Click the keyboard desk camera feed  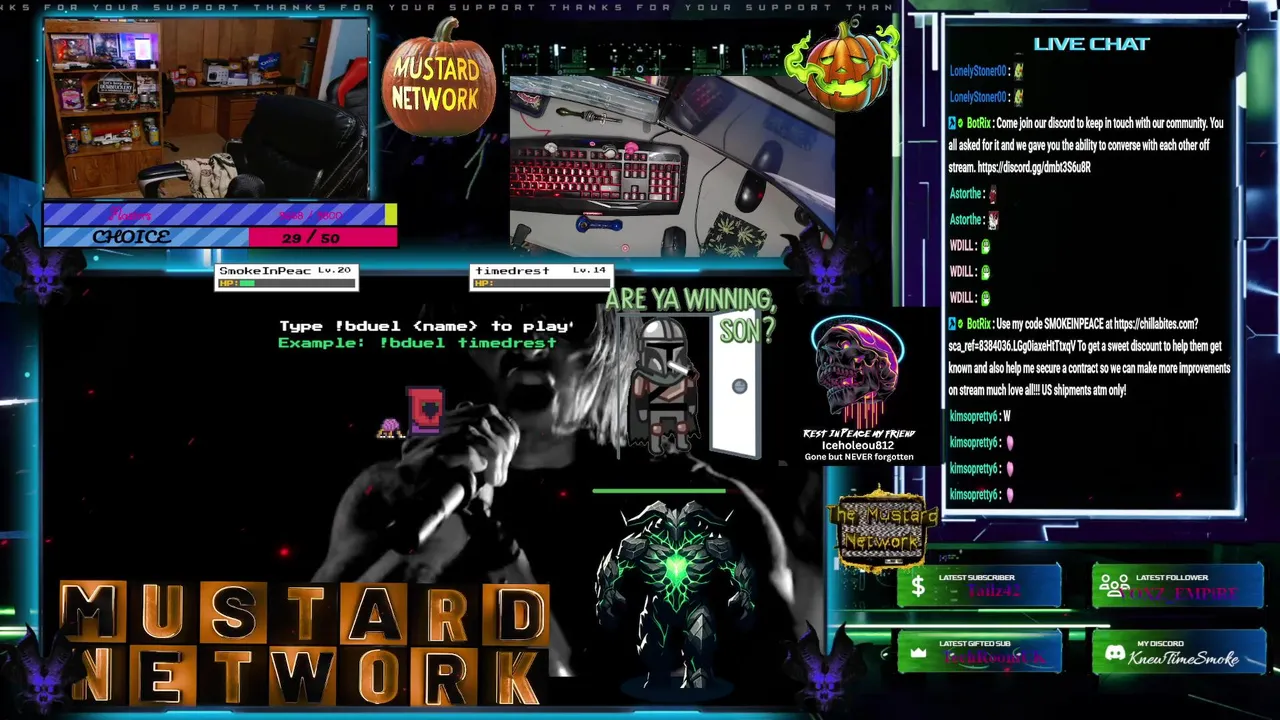(x=672, y=165)
